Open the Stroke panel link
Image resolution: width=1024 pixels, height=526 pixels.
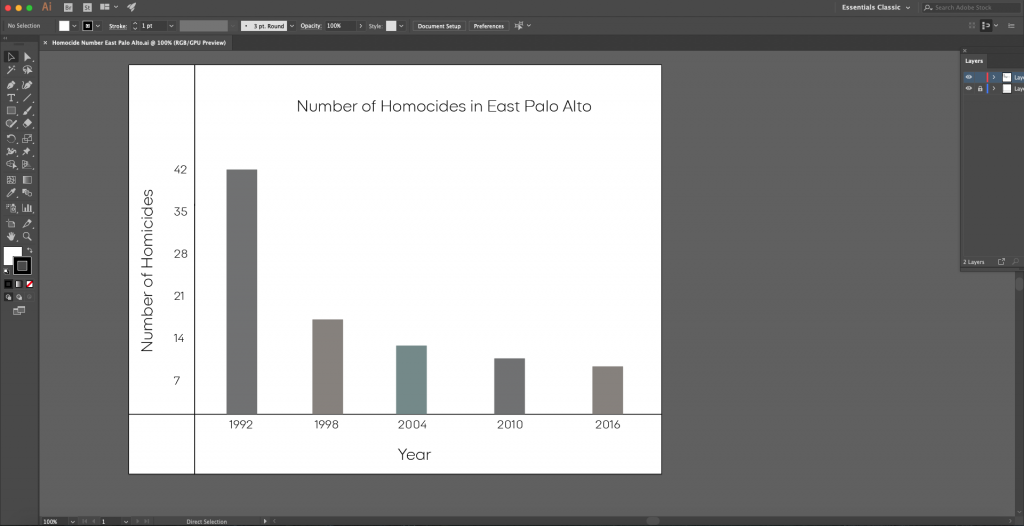(118, 26)
